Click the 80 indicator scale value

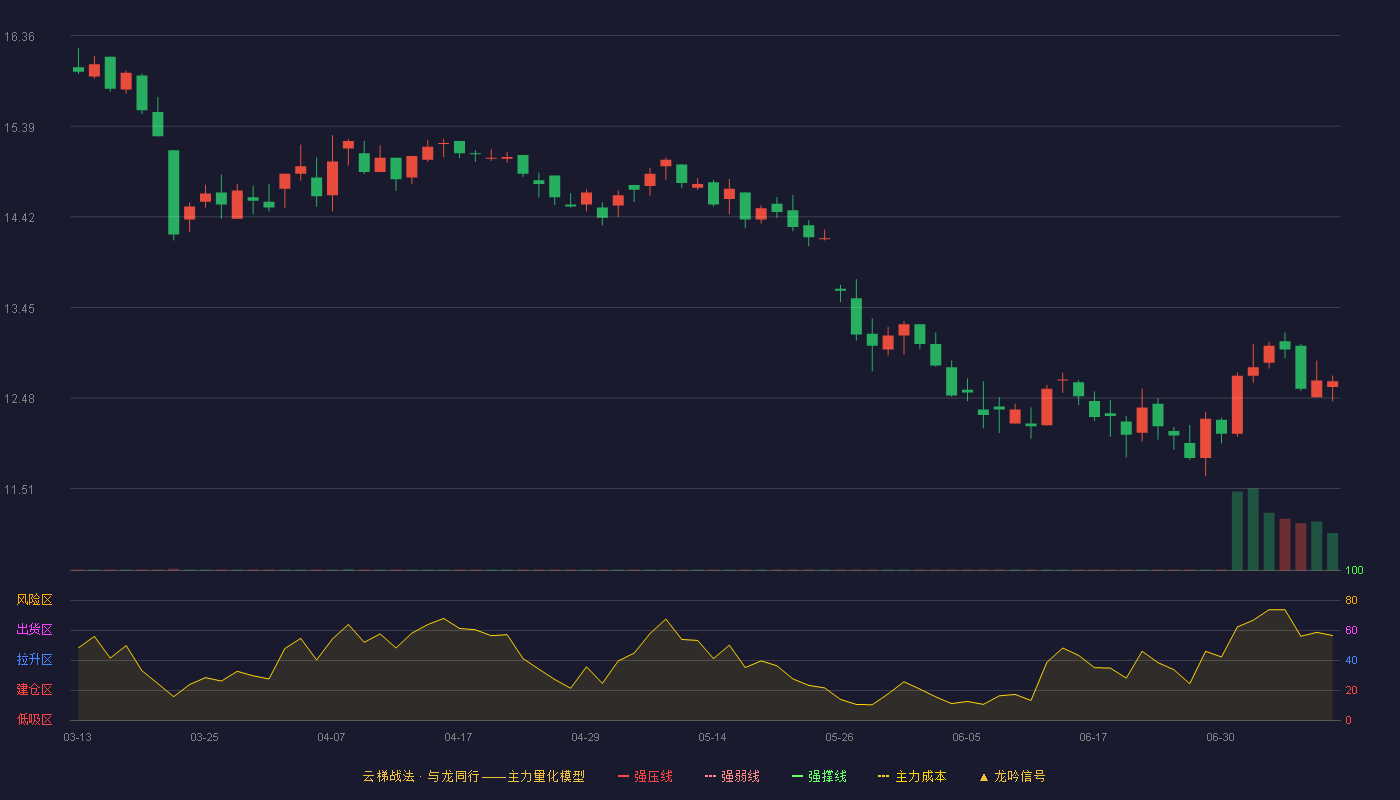coord(1351,600)
